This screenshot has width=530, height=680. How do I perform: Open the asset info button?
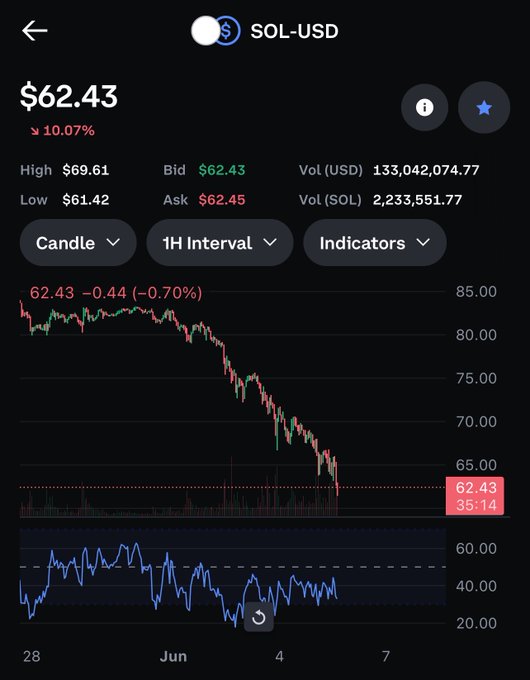pos(424,108)
